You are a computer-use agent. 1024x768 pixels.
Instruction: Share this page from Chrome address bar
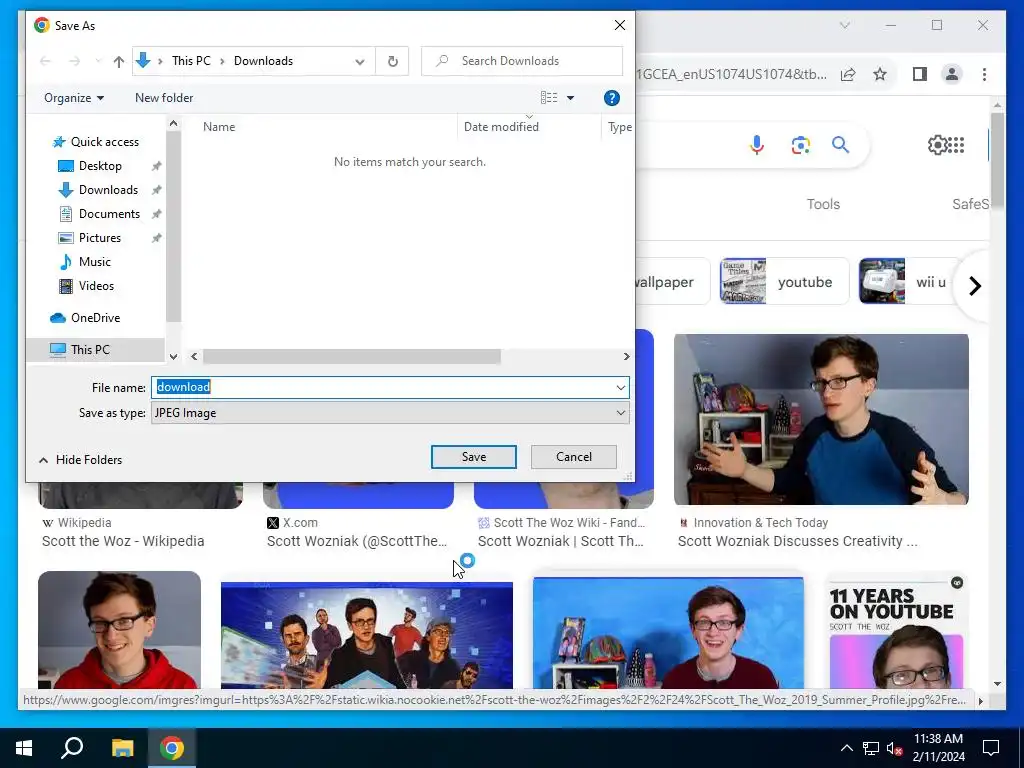pyautogui.click(x=848, y=74)
